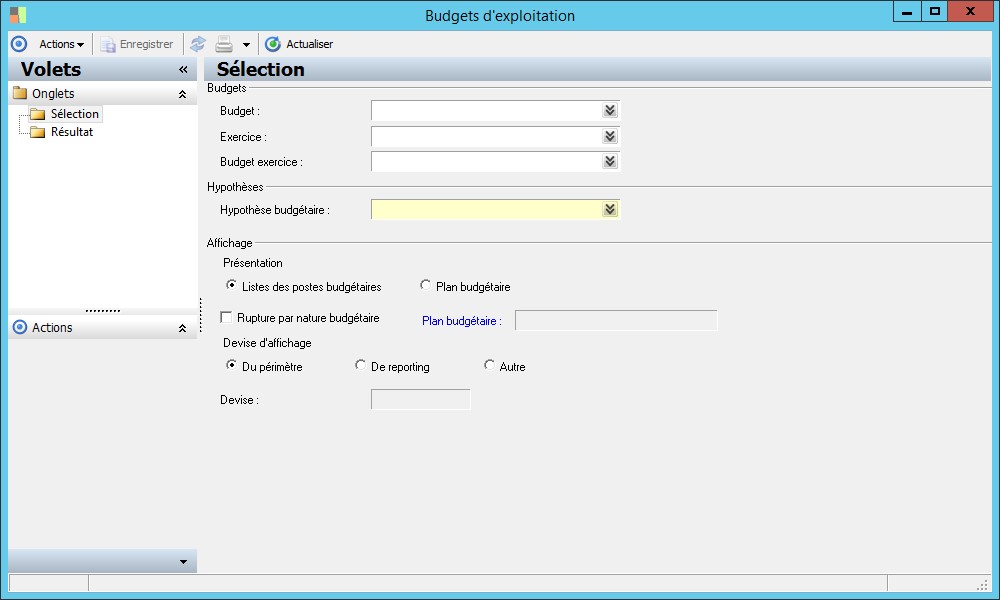Click the blue circle Actions icon in toolbar
1000x600 pixels.
point(18,44)
